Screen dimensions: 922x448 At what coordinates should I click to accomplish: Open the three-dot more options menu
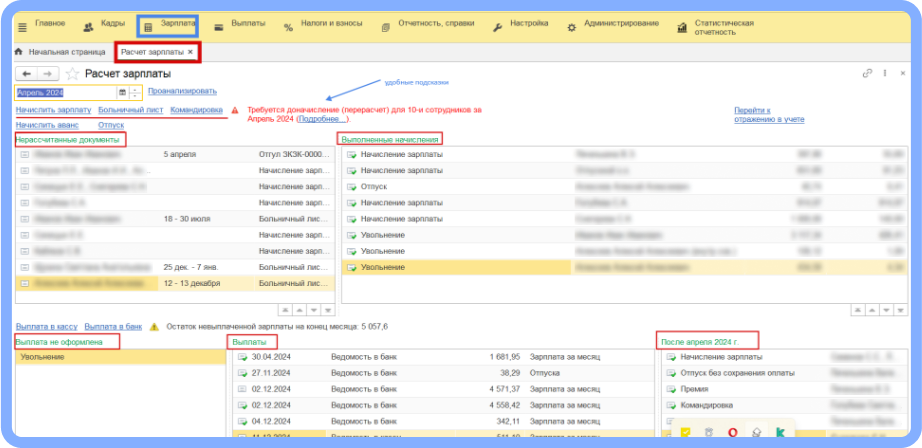pyautogui.click(x=884, y=73)
